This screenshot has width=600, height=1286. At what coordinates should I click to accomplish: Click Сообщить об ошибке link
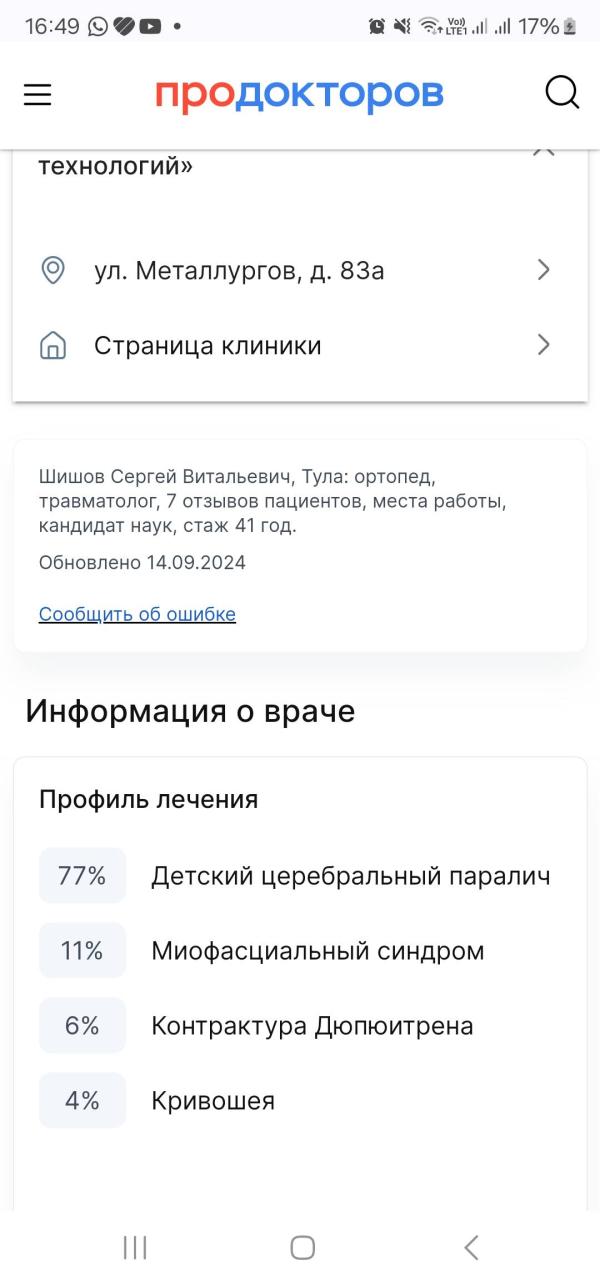pos(137,614)
